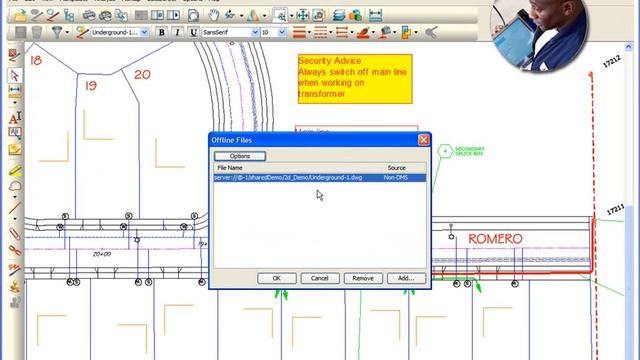Click the rotate page icon
The height and width of the screenshot is (360, 640).
[193, 16]
